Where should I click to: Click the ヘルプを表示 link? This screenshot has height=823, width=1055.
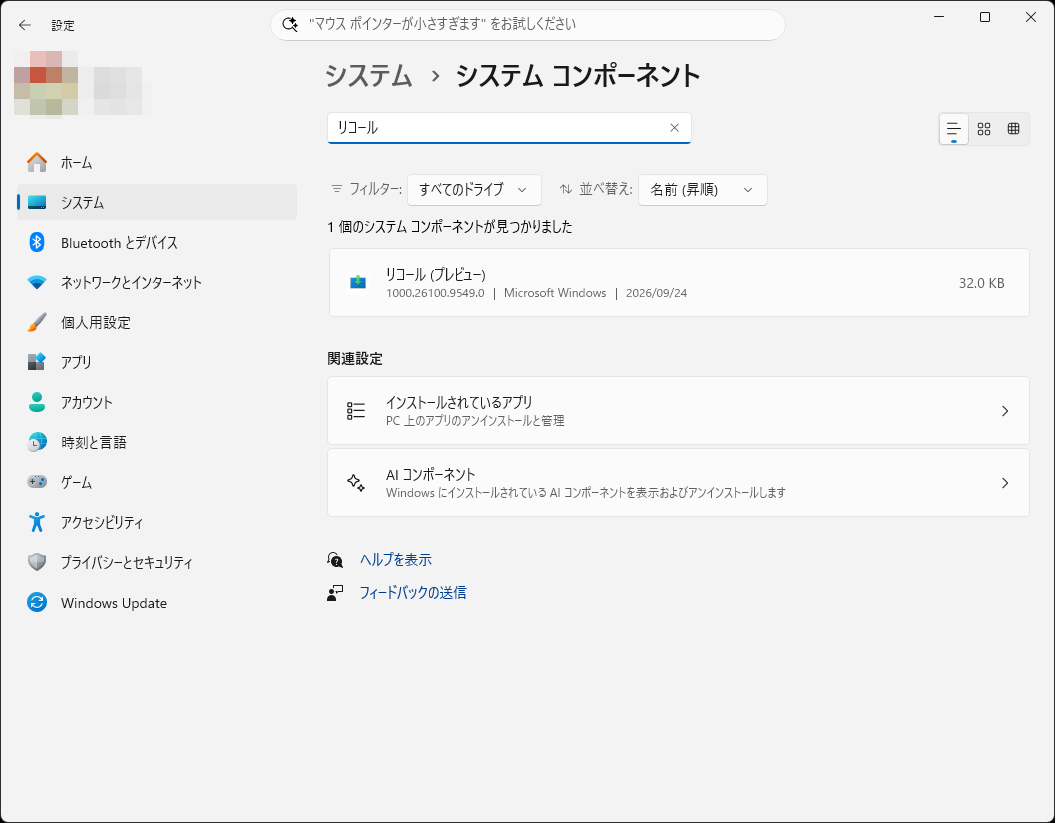pos(396,560)
